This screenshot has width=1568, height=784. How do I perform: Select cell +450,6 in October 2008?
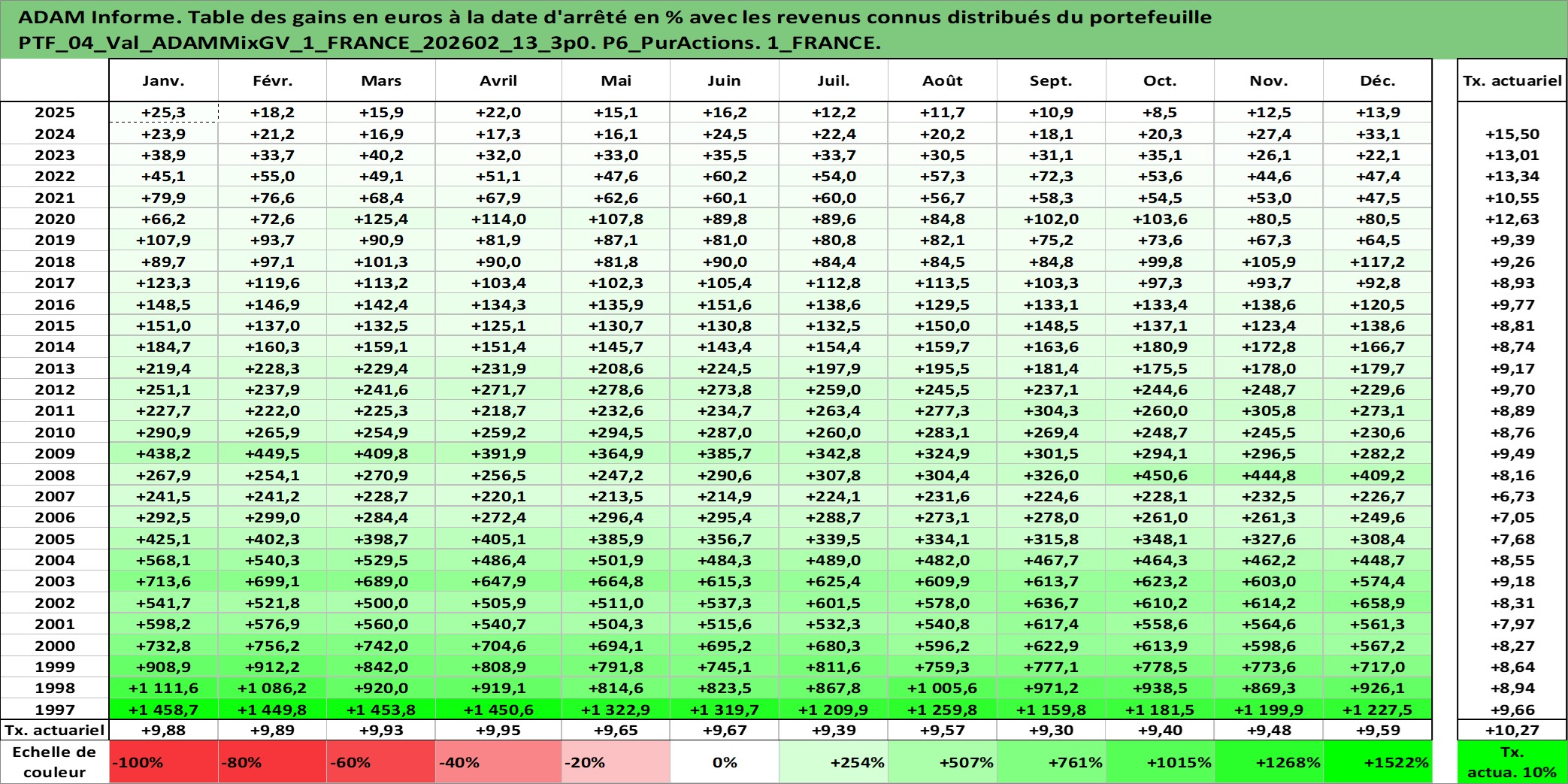[x=1160, y=475]
